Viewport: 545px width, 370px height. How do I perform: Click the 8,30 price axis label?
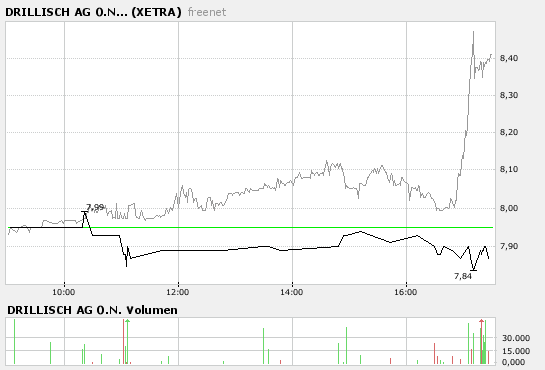[509, 95]
